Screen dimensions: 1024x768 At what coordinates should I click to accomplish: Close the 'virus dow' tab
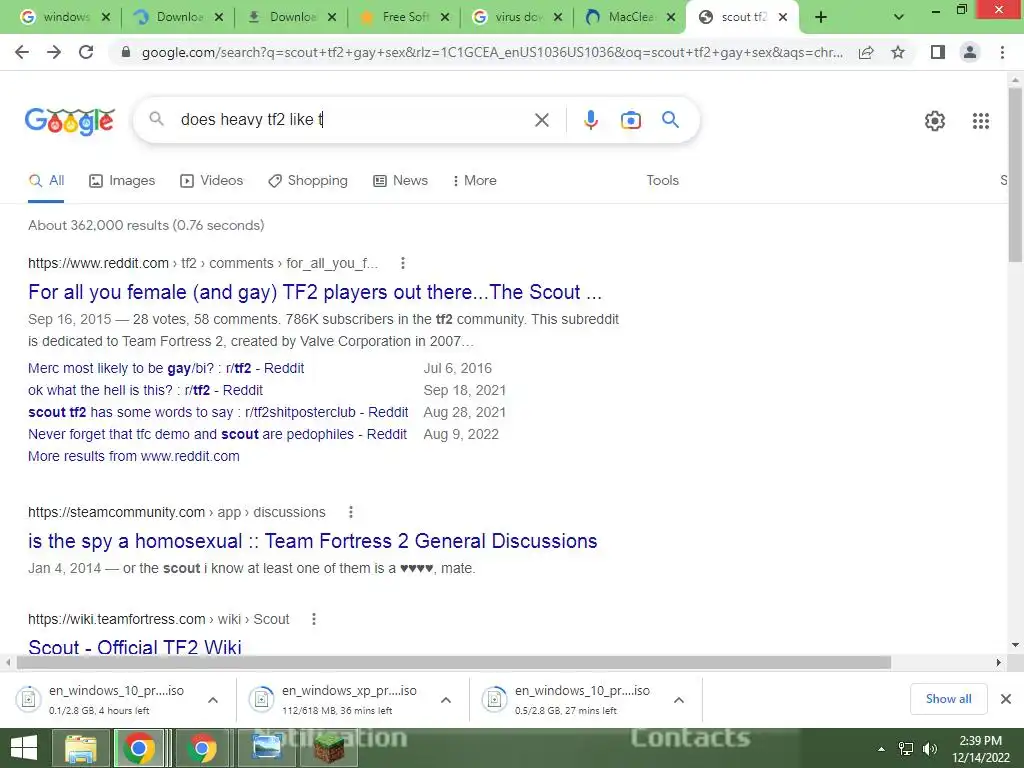click(x=558, y=18)
